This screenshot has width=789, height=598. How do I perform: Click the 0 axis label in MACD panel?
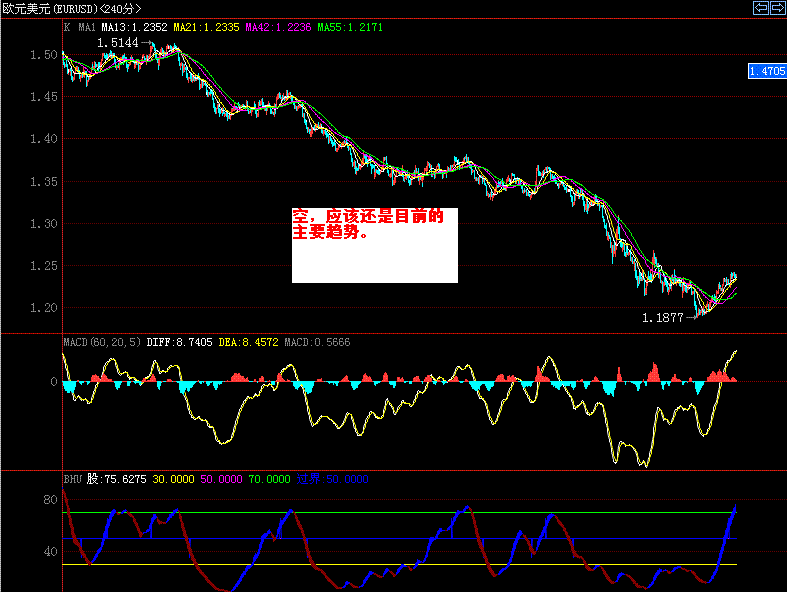[x=54, y=382]
